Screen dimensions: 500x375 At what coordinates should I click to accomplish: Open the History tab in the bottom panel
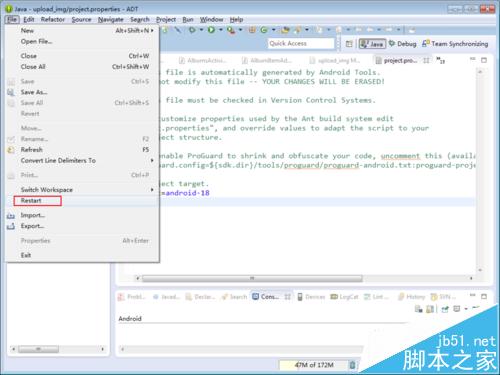coord(412,297)
